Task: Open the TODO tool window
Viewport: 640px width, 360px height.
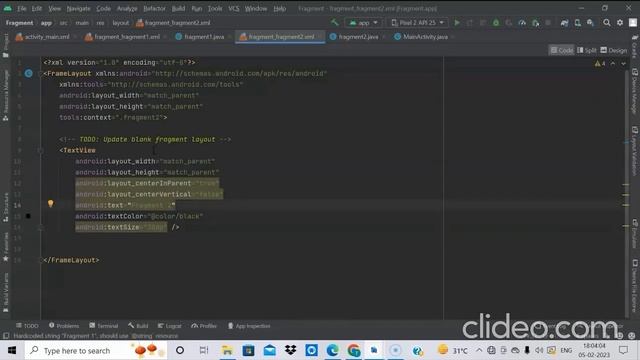Action: (x=27, y=326)
